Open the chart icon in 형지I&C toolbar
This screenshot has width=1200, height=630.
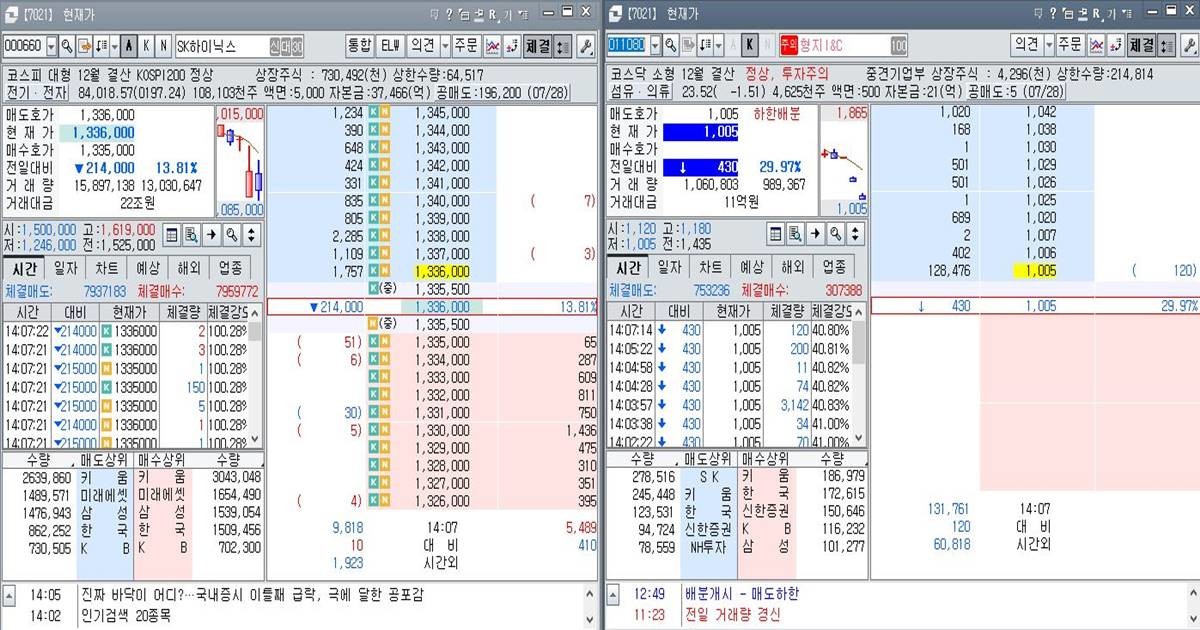click(1096, 46)
